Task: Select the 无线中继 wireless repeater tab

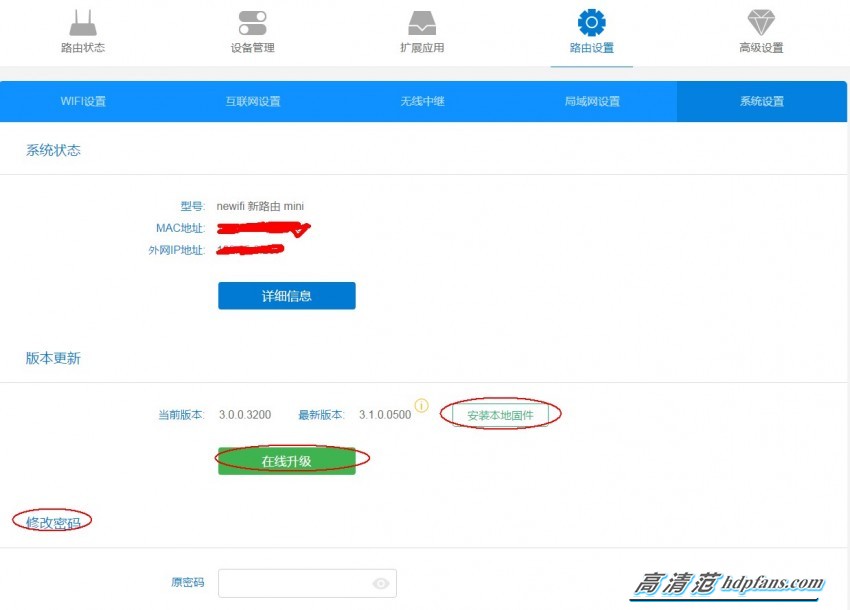Action: (x=422, y=100)
